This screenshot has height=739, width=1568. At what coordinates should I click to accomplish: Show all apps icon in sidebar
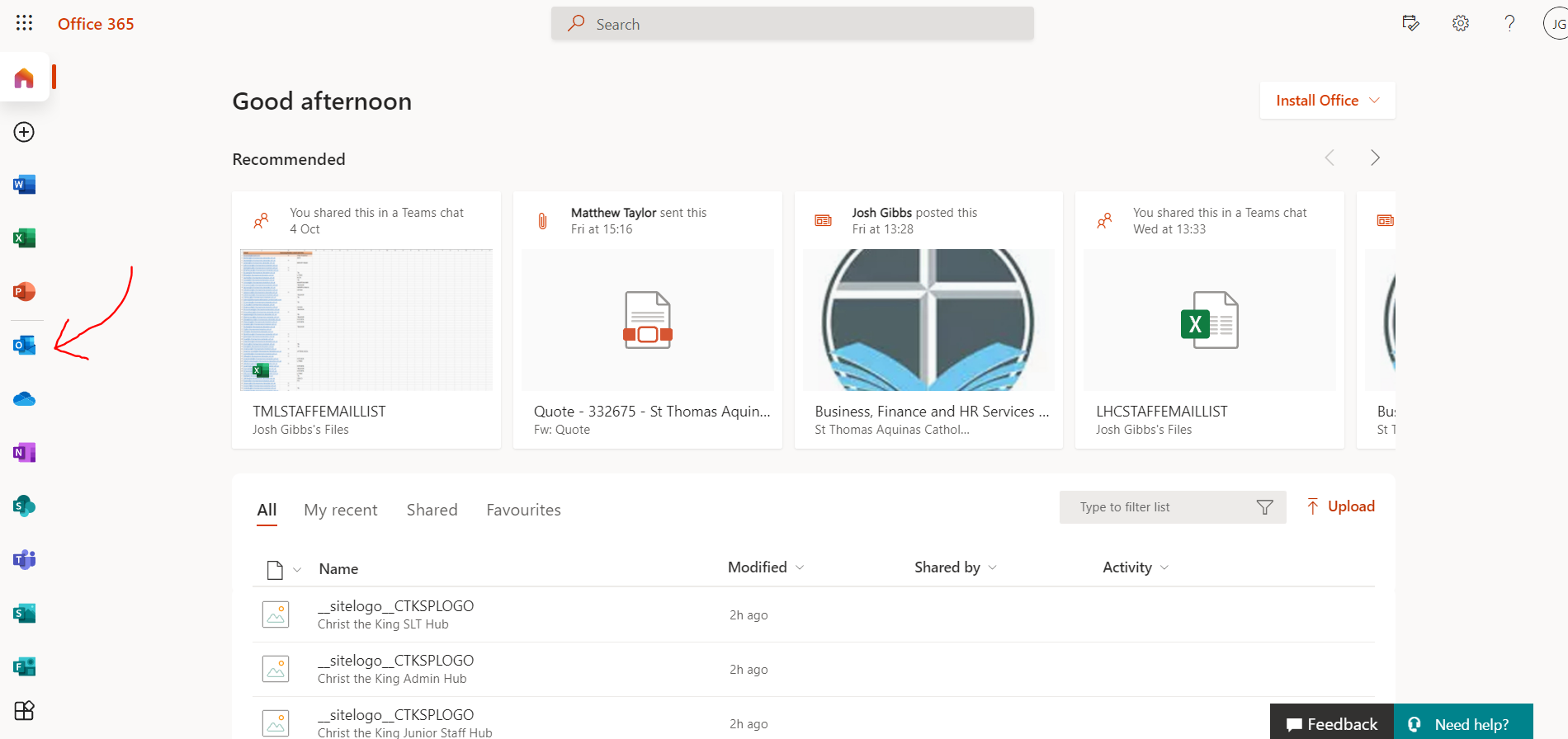click(24, 711)
